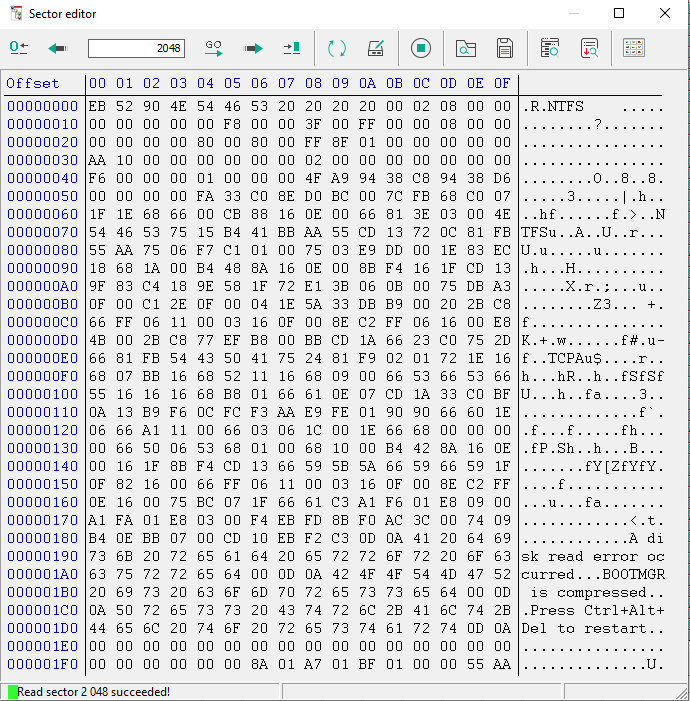Screen dimensions: 690x701
Task: Click the ASCII text '.R.NTFS'
Action: [553, 106]
